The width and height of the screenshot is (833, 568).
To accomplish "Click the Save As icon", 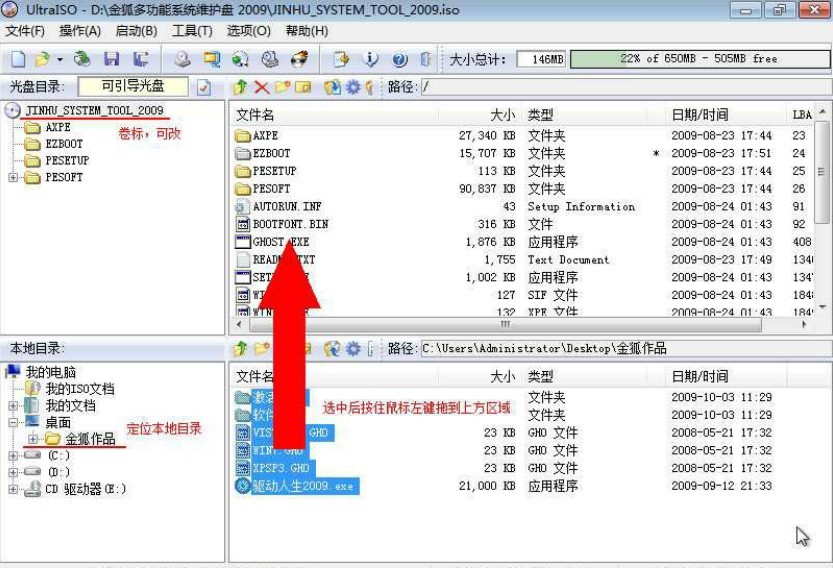I will click(140, 59).
